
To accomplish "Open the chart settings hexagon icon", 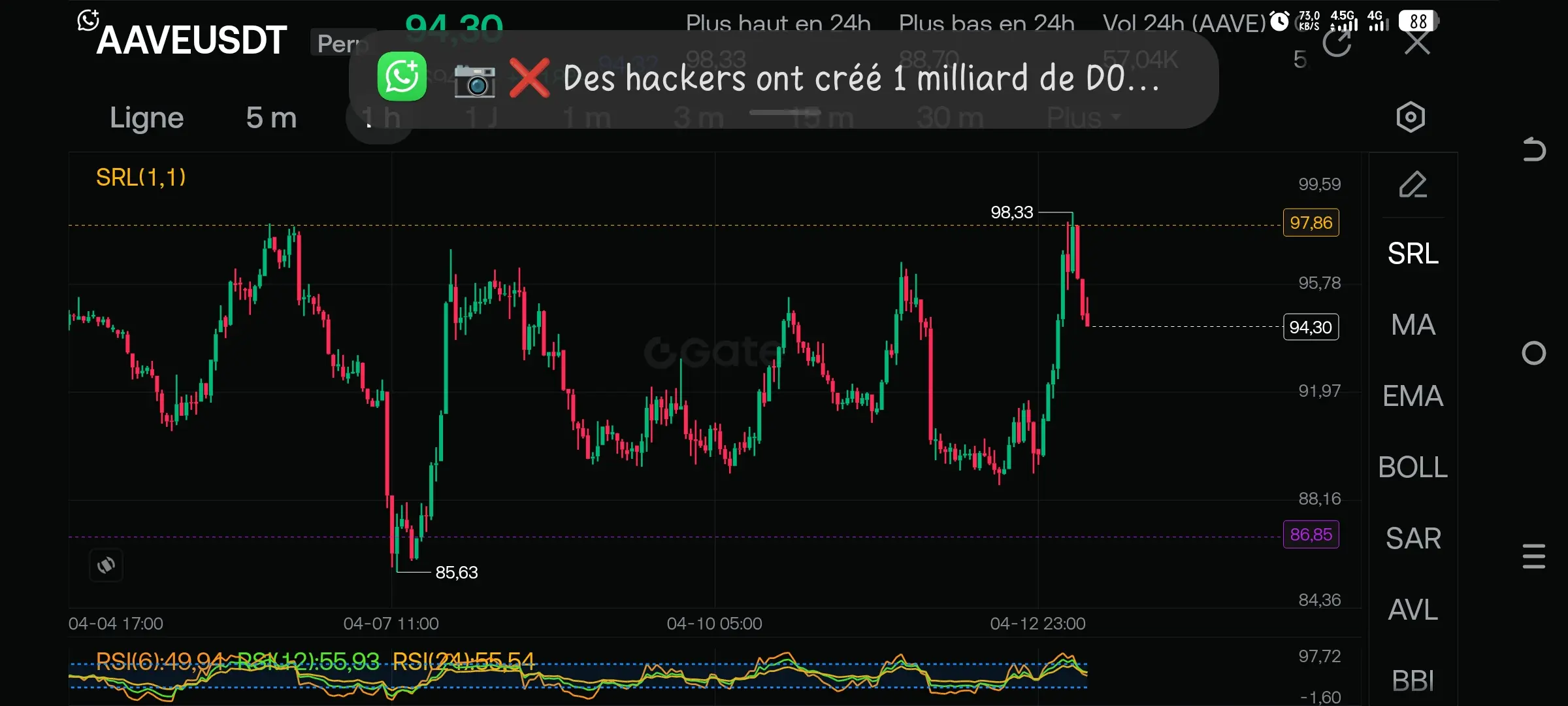I will 1411,118.
